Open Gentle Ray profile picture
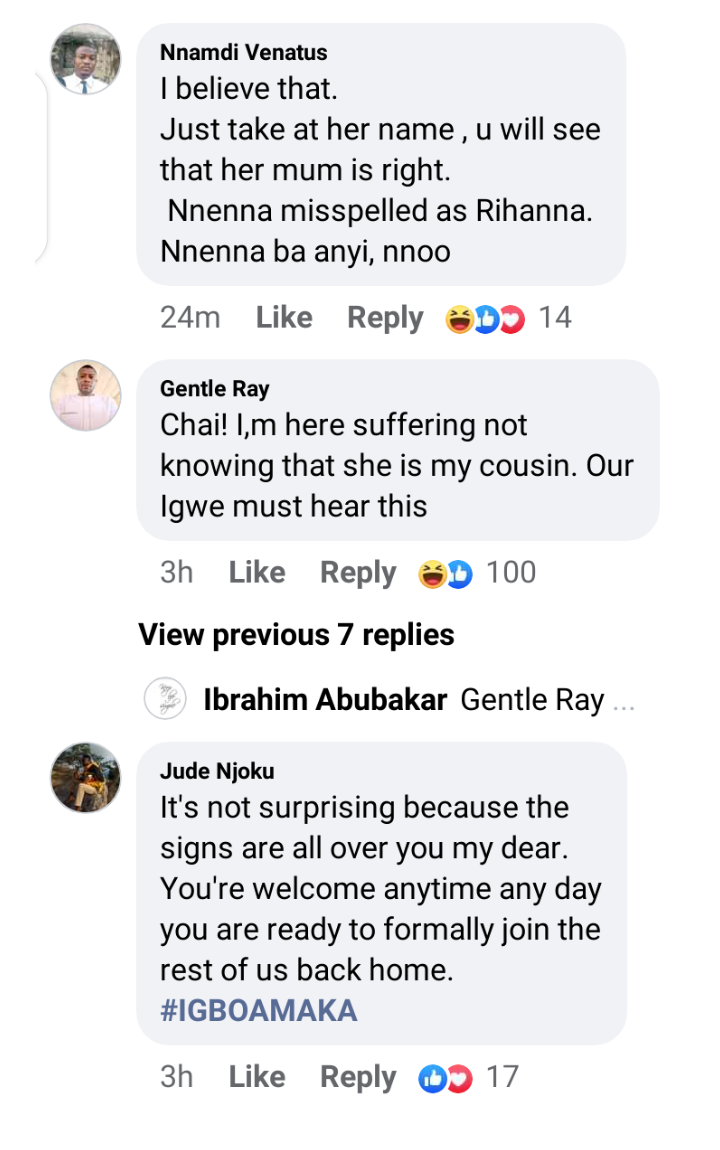The width and height of the screenshot is (720, 1150). coord(85,396)
